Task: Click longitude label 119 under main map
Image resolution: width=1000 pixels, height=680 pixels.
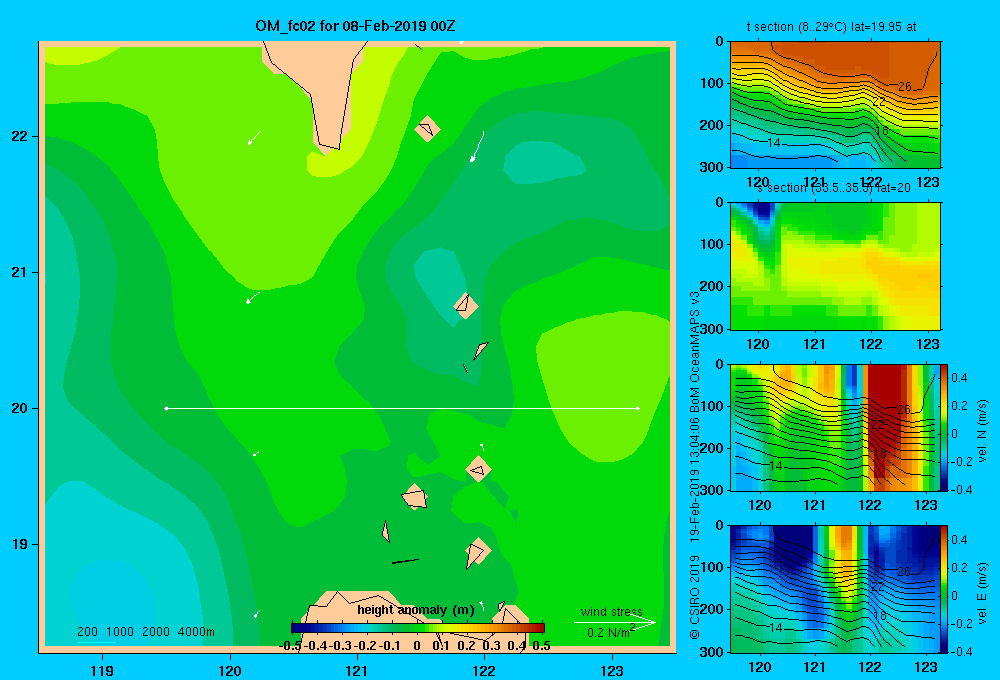Action: pos(103,670)
